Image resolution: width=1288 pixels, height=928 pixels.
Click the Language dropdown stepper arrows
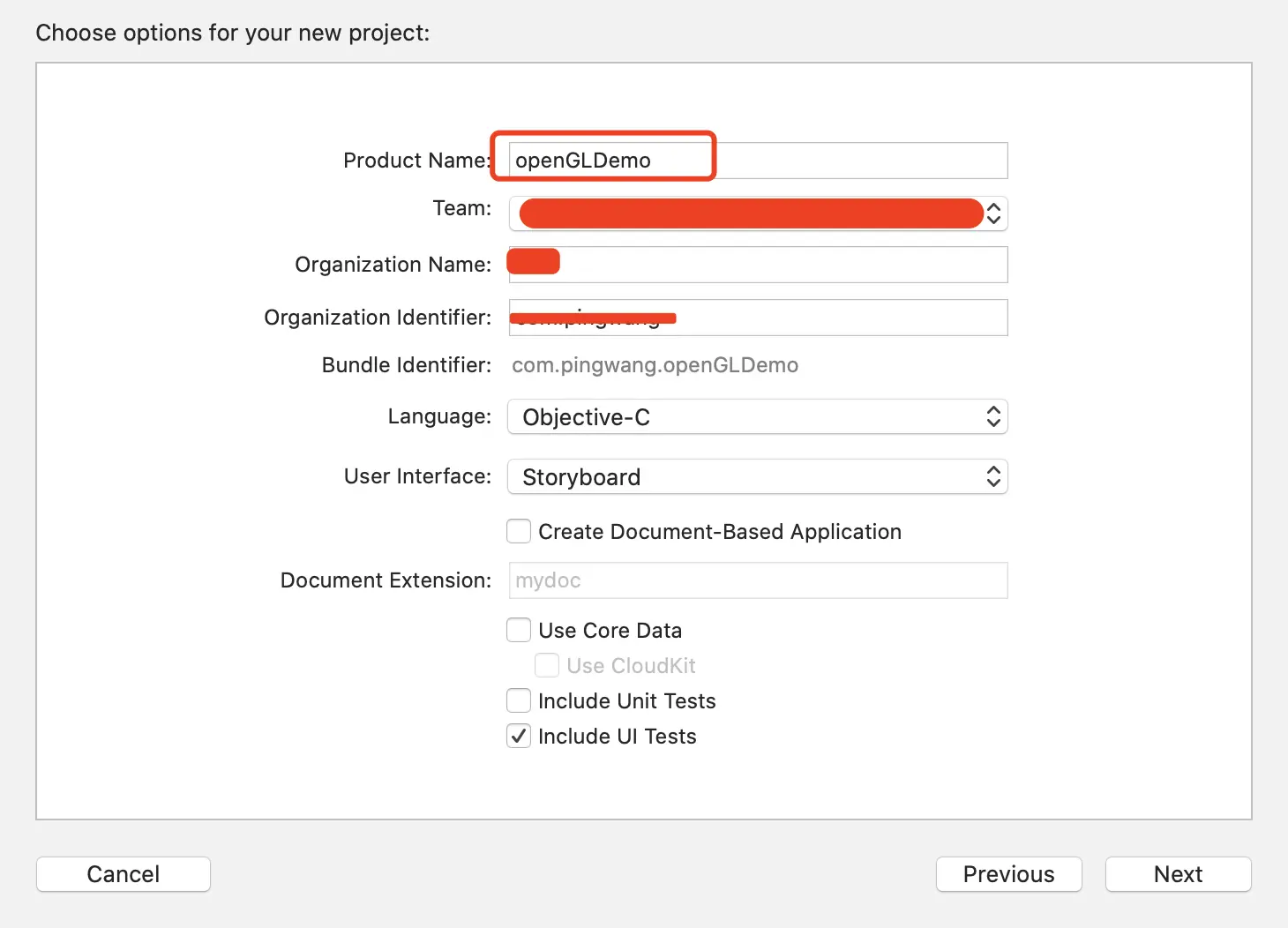(x=994, y=417)
